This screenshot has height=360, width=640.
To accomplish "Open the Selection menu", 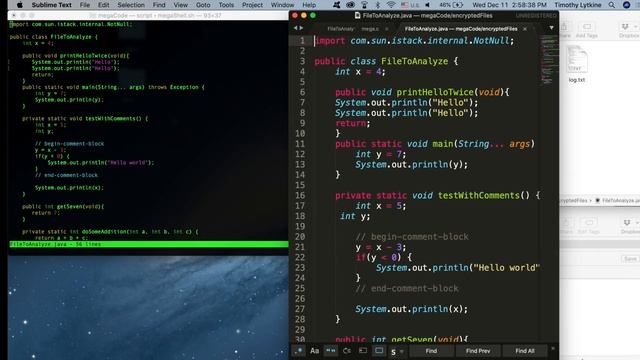I will coord(131,5).
